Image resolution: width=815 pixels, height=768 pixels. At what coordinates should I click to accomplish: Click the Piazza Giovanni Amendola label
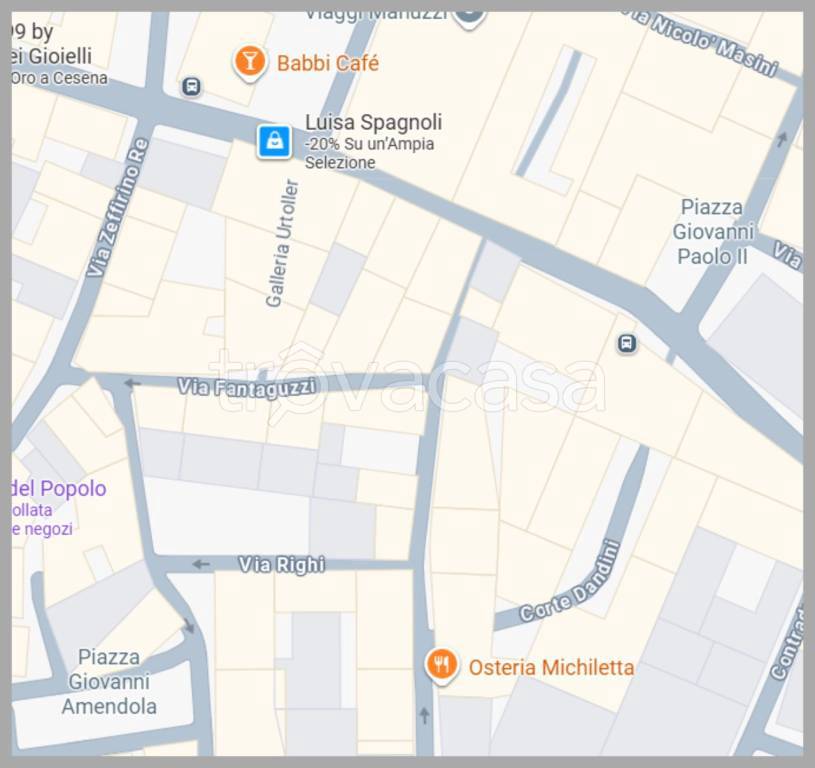pyautogui.click(x=109, y=682)
